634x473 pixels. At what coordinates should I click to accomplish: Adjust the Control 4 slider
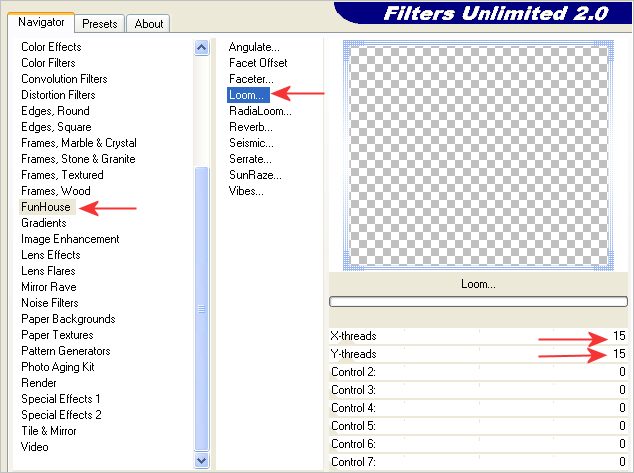coord(478,408)
